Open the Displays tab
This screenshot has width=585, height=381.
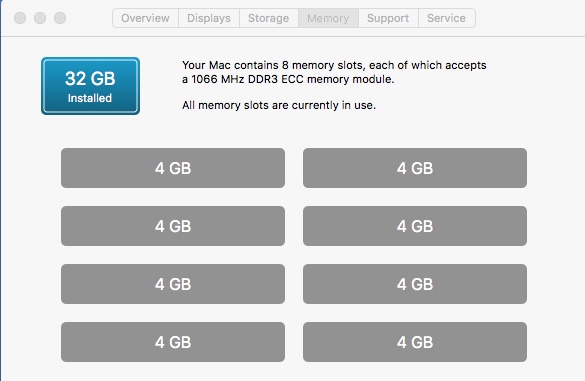tap(209, 18)
